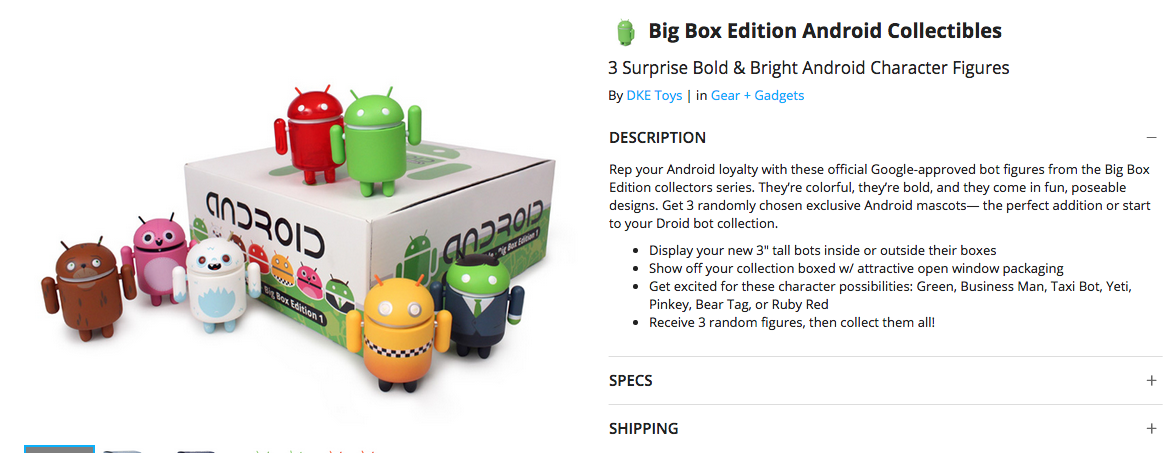Click the pink Pinkey Android figure
The height and width of the screenshot is (453, 1176).
point(158,260)
